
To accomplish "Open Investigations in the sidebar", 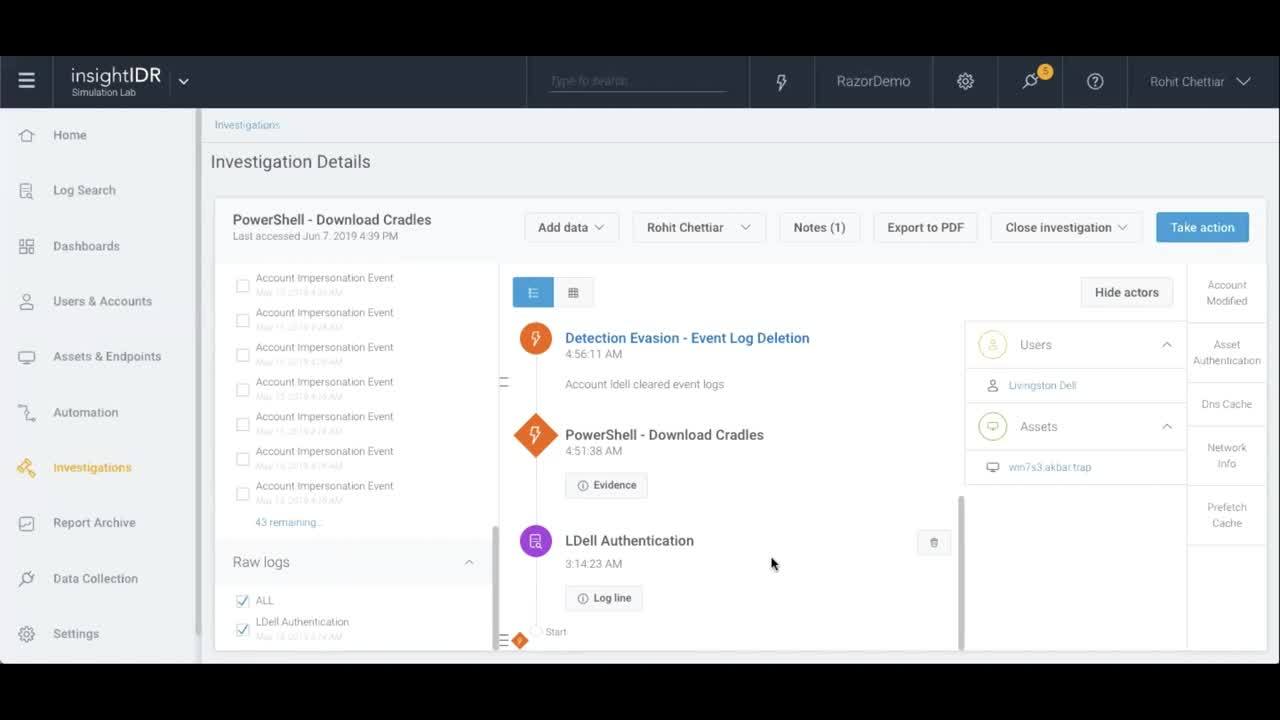I will tap(92, 467).
